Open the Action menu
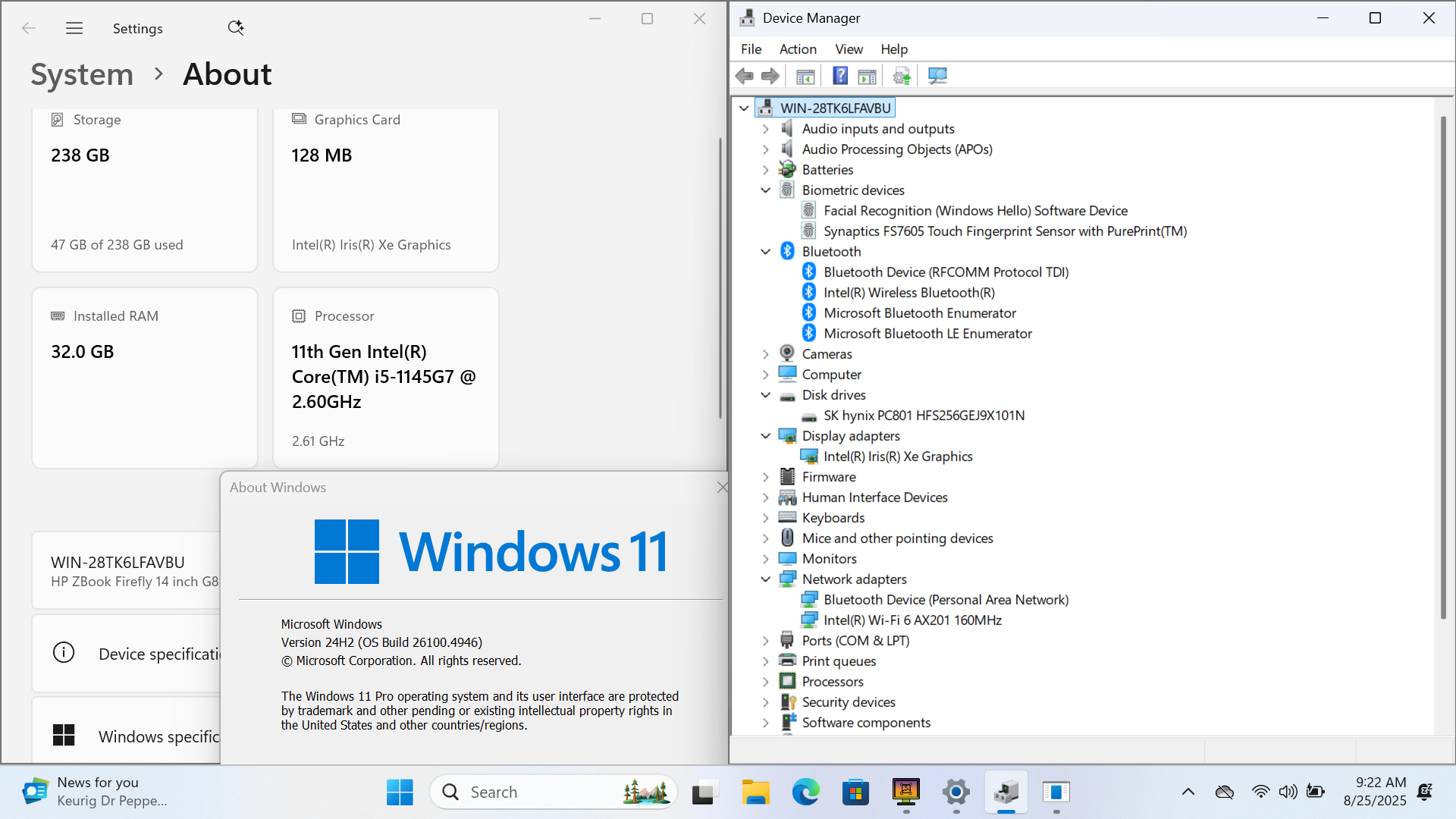The image size is (1456, 819). (798, 49)
